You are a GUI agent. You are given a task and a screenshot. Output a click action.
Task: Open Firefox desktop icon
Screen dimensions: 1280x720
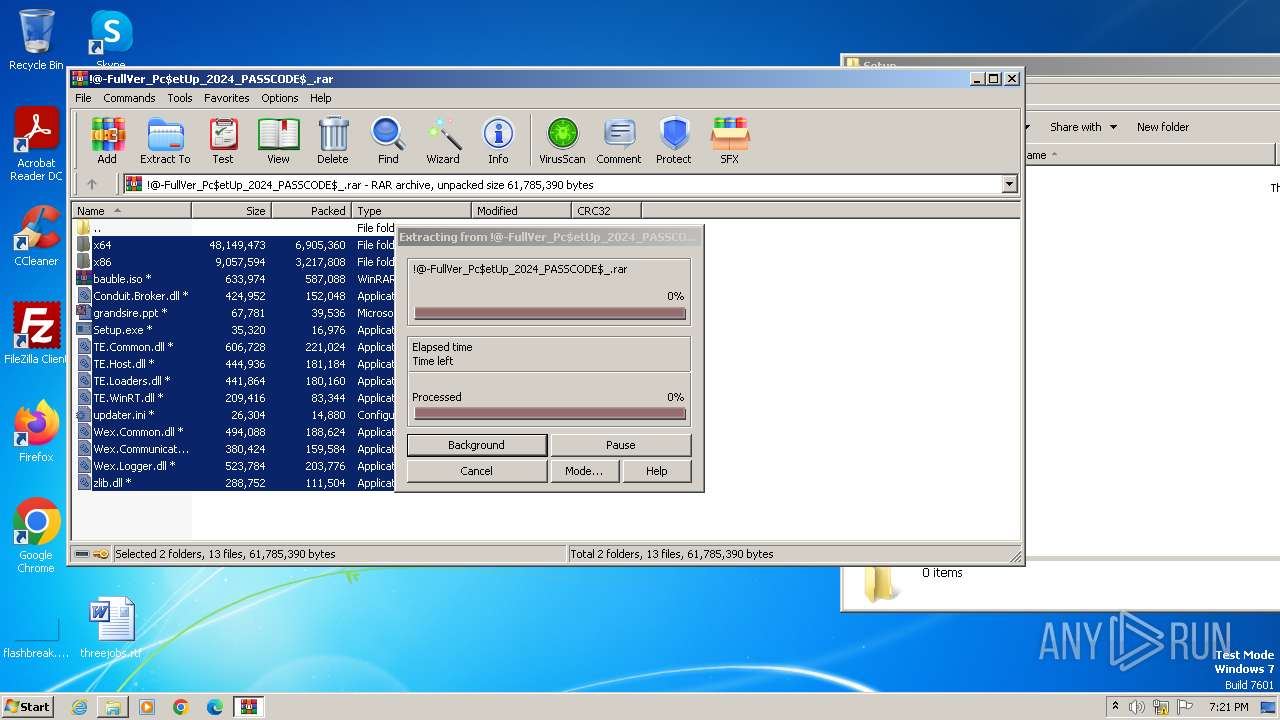pos(36,432)
